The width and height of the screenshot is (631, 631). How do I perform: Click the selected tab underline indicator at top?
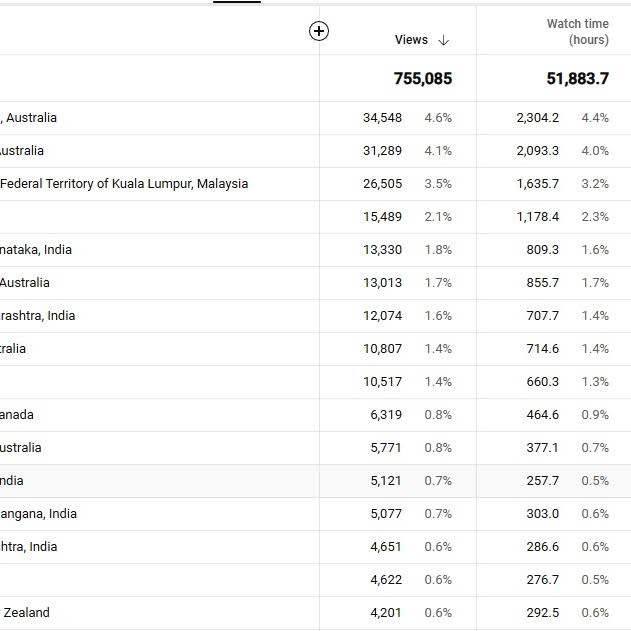point(237,2)
